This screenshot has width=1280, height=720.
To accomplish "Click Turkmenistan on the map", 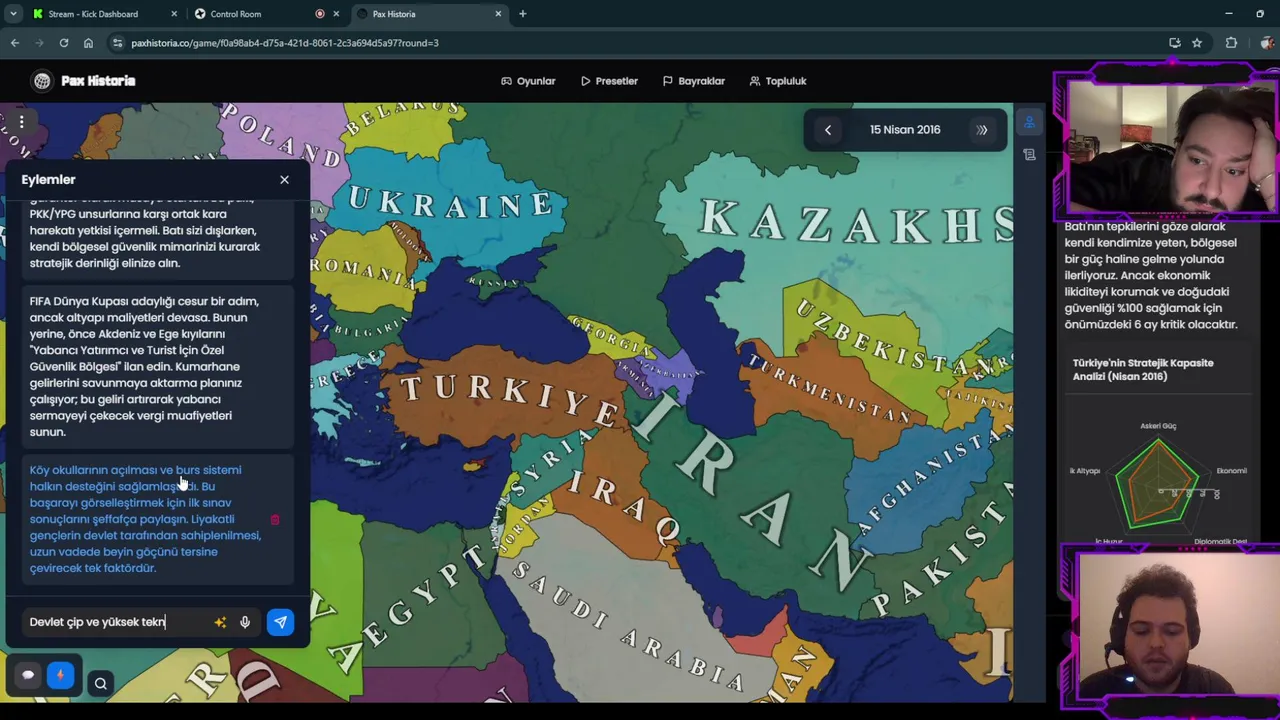I will (830, 390).
